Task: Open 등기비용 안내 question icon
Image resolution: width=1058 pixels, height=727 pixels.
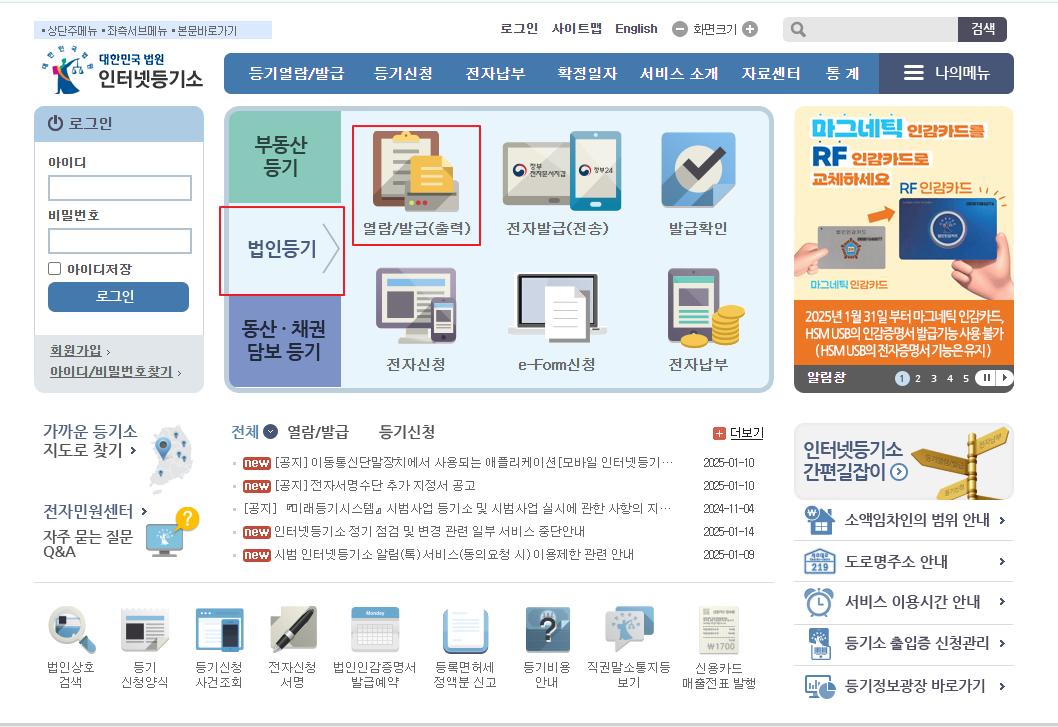Action: coord(547,630)
